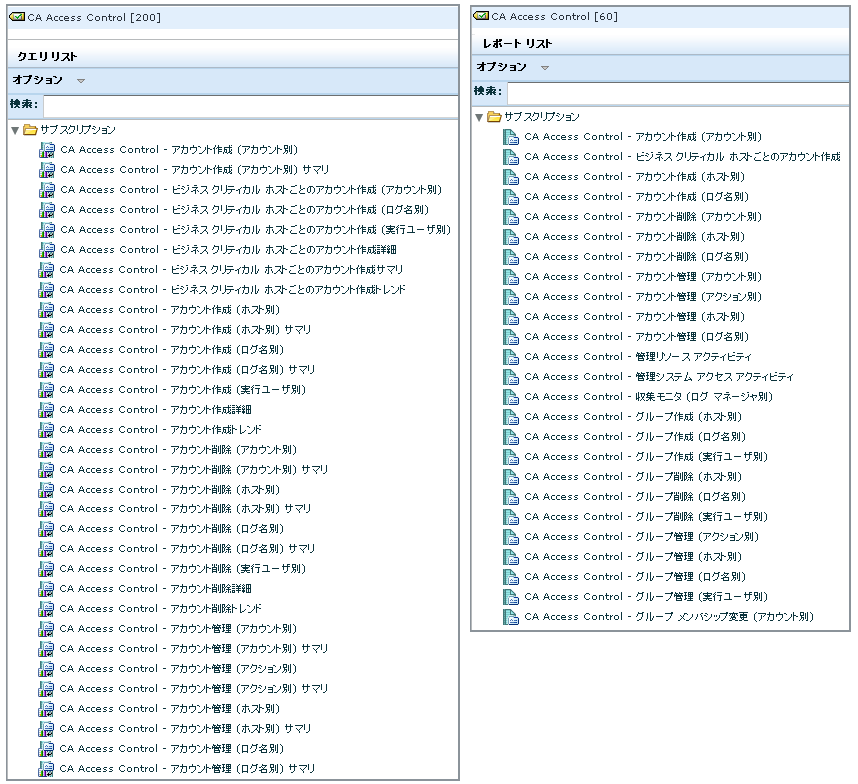Image resolution: width=858 pixels, height=784 pixels.
Task: Click report icon for 管理リソース アクティビティ
Action: [x=511, y=357]
